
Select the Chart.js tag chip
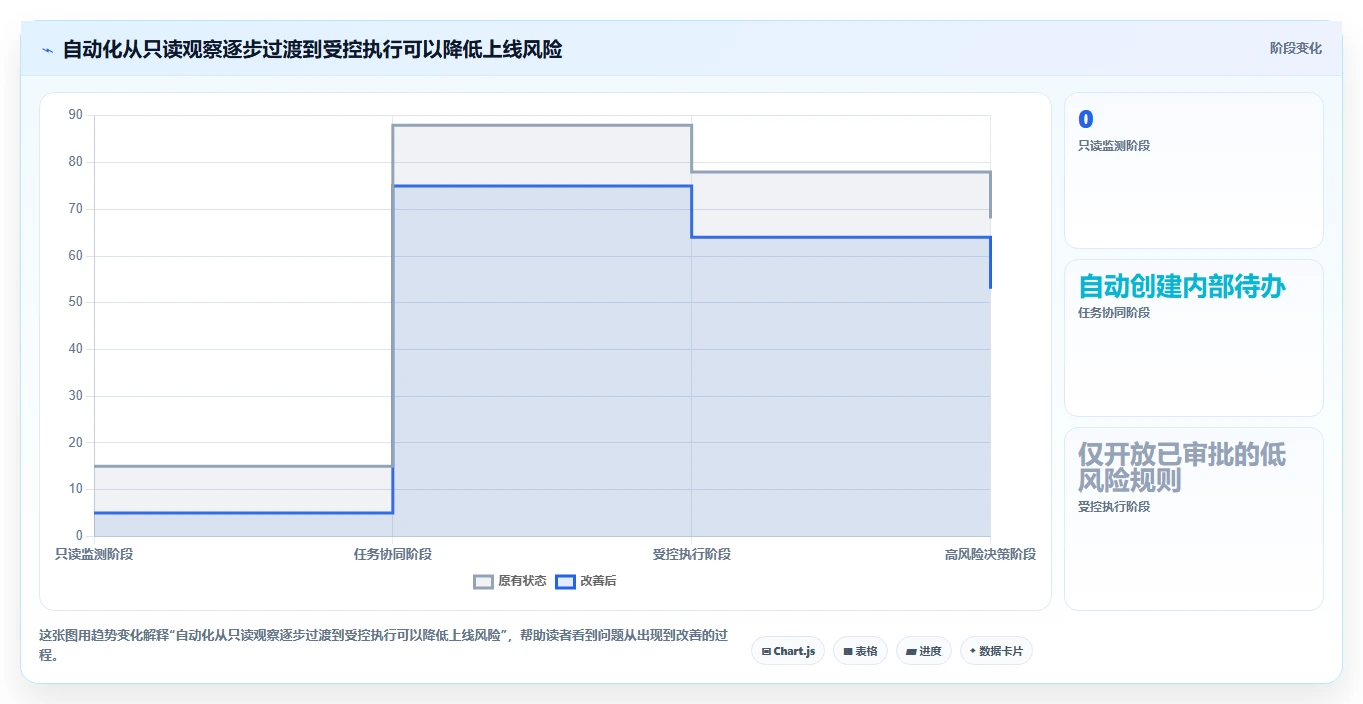pyautogui.click(x=788, y=651)
